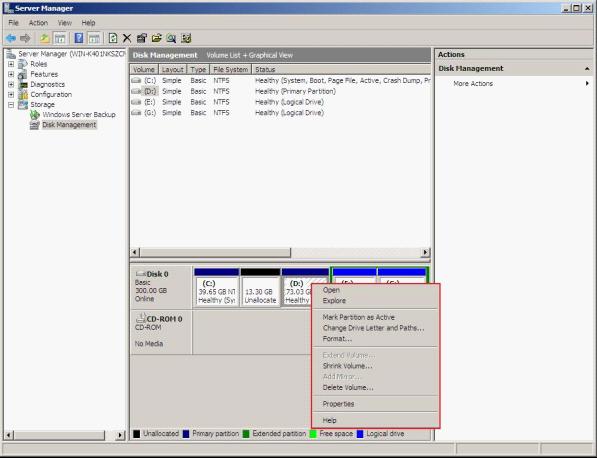Click the blue Help question-mark toolbar icon
Viewport: 597px width, 458px height.
tap(79, 38)
